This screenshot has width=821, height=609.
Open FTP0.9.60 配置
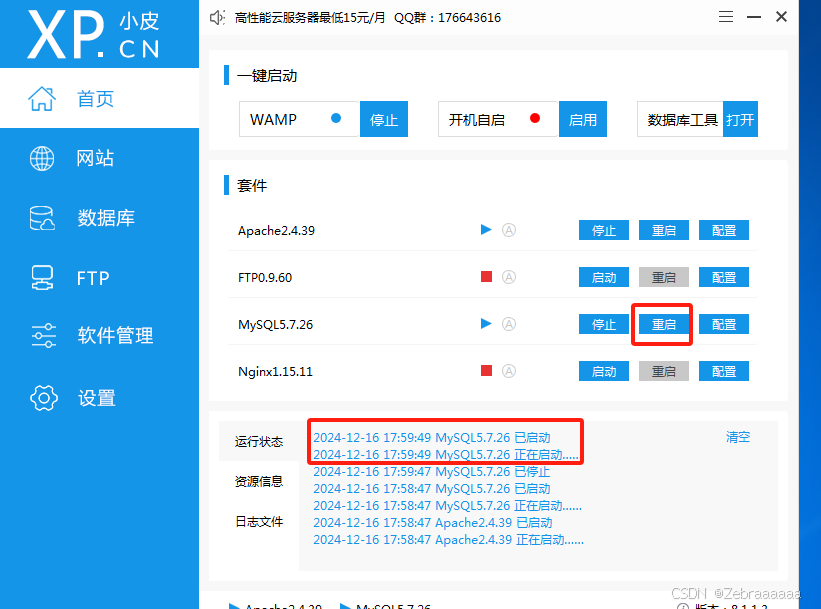coord(724,277)
